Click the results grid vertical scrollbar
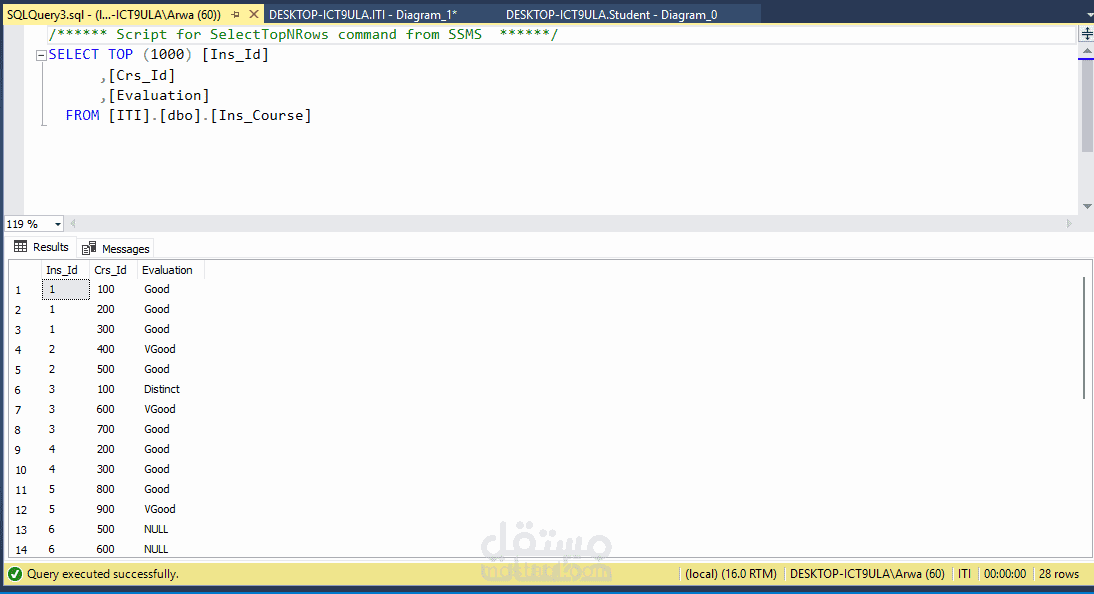1094x594 pixels. (x=1084, y=339)
